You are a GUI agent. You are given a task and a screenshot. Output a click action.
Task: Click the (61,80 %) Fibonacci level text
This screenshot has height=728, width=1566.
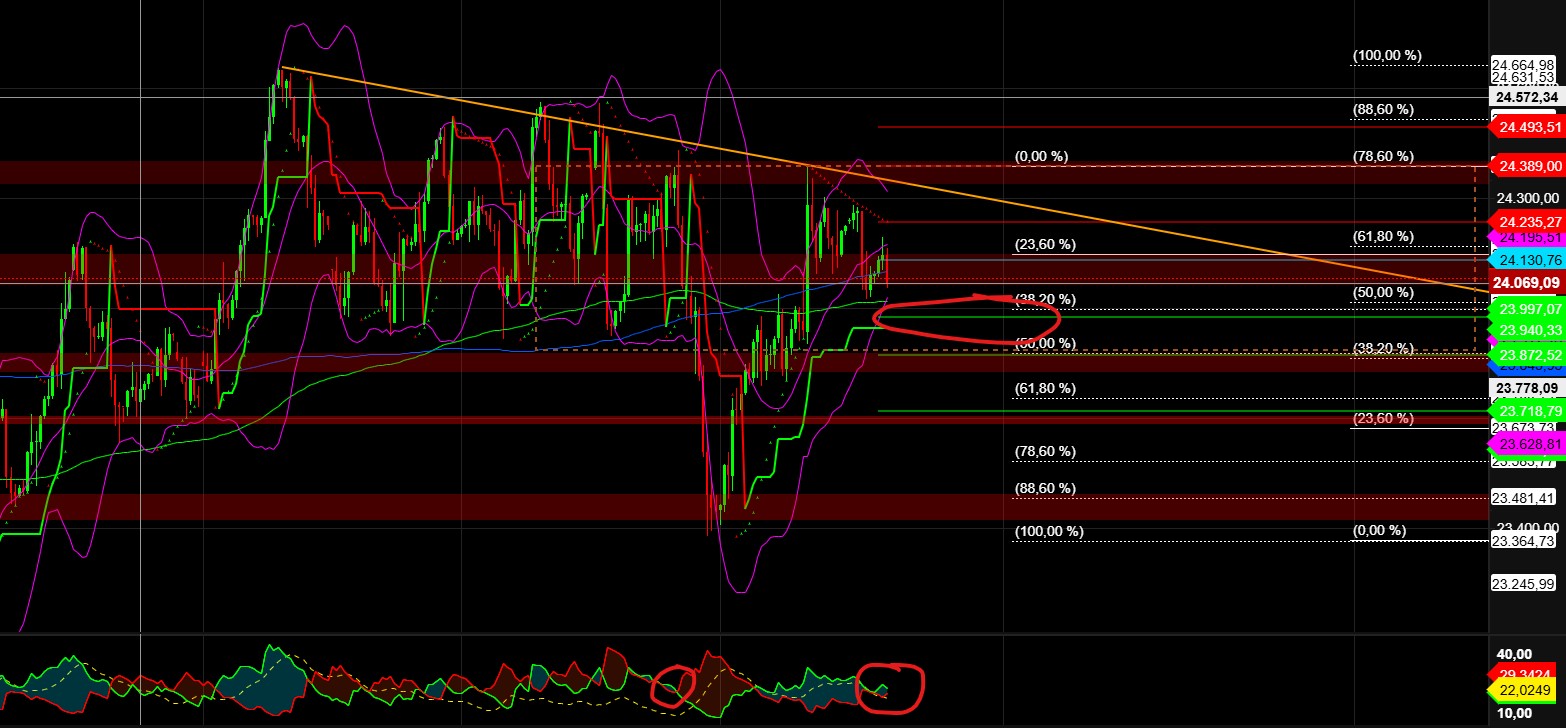[1383, 235]
